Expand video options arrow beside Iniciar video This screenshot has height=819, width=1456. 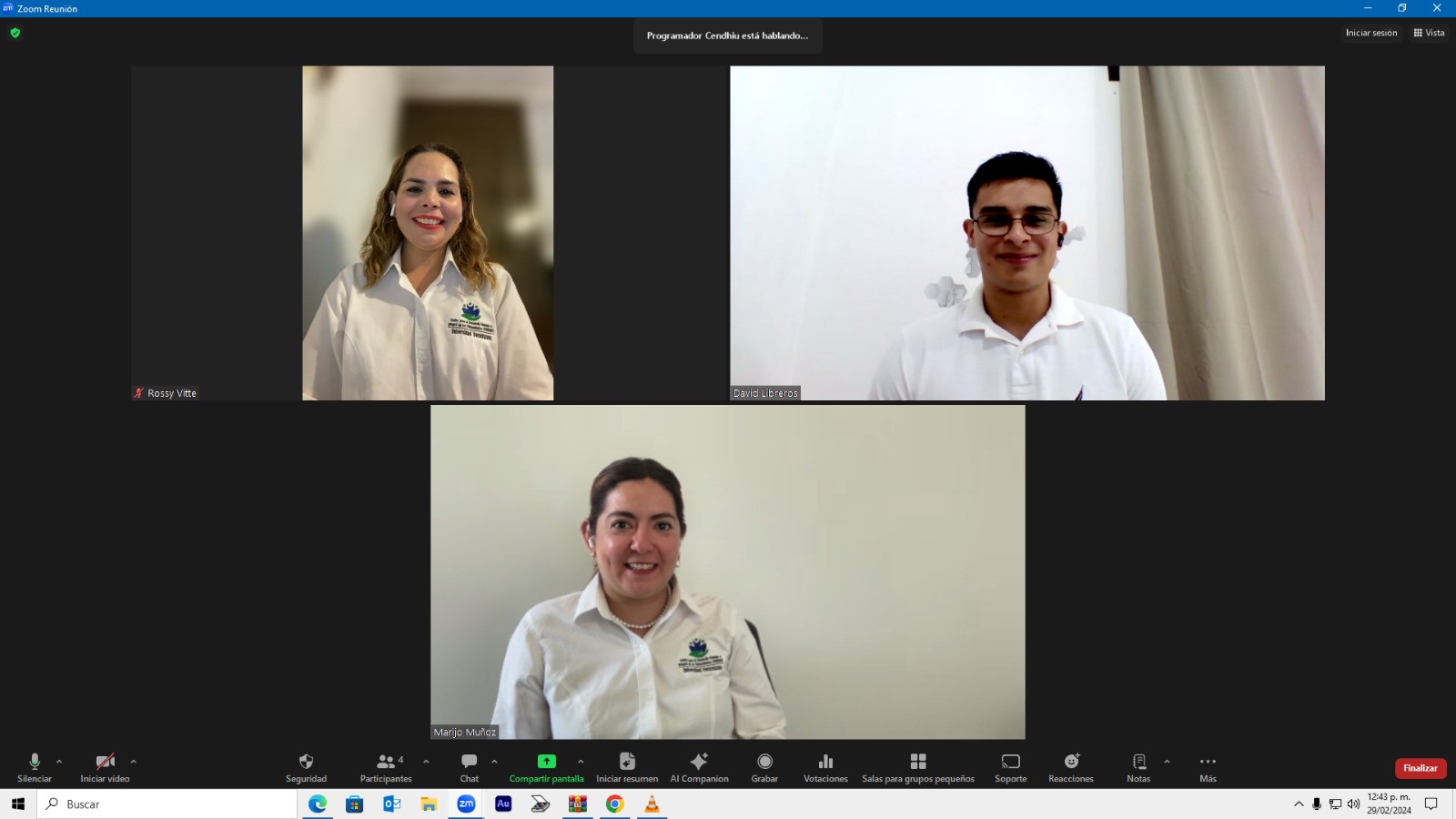(133, 762)
